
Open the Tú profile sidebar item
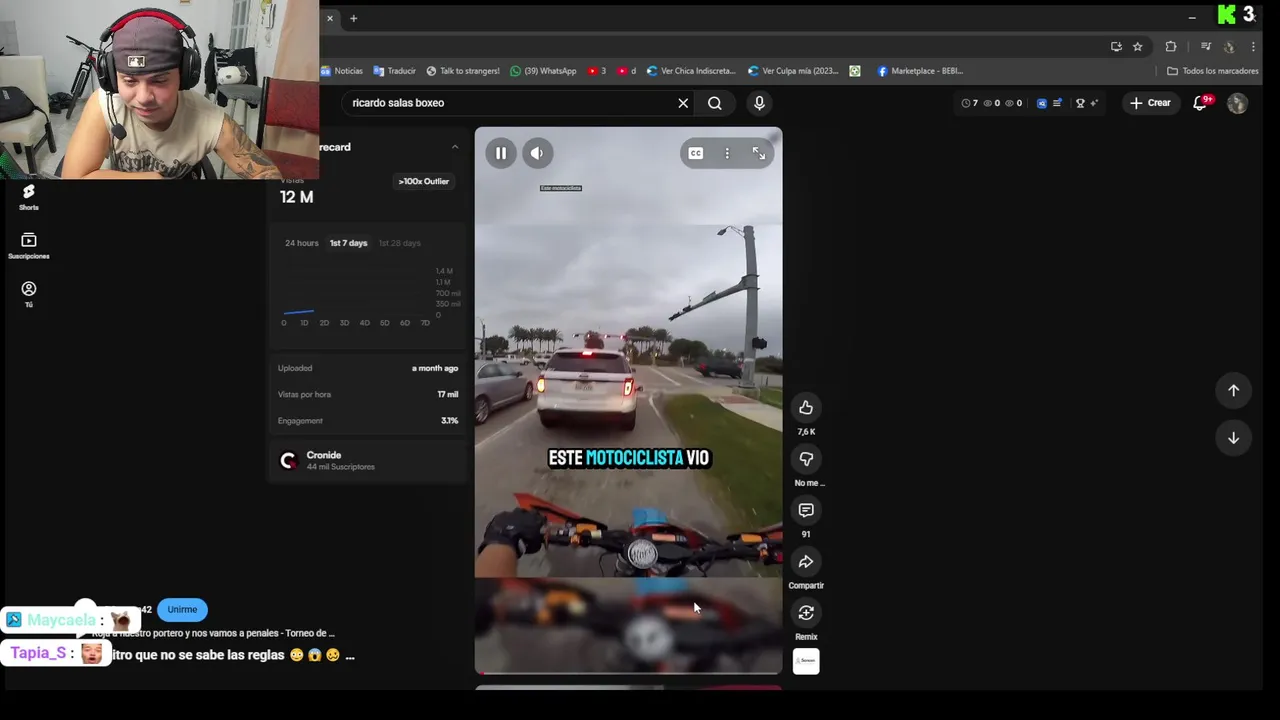(29, 294)
